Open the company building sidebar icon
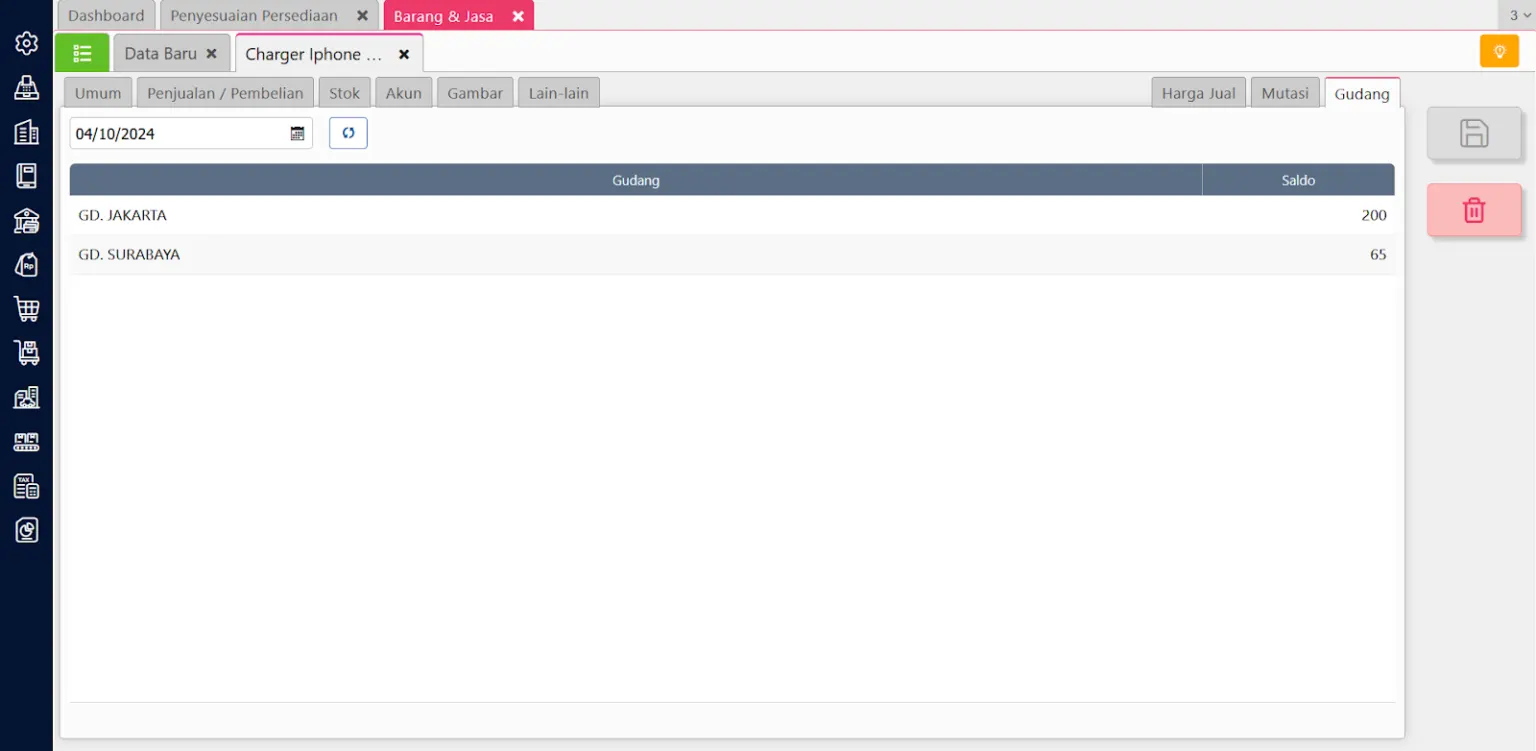 [x=27, y=132]
